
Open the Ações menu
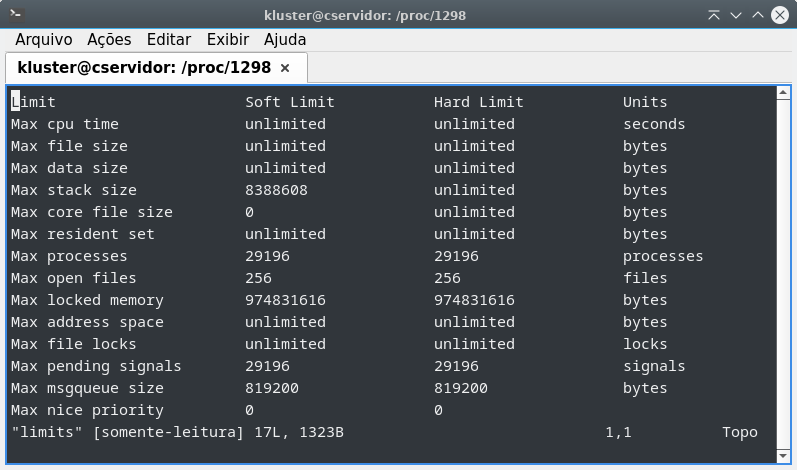click(109, 40)
